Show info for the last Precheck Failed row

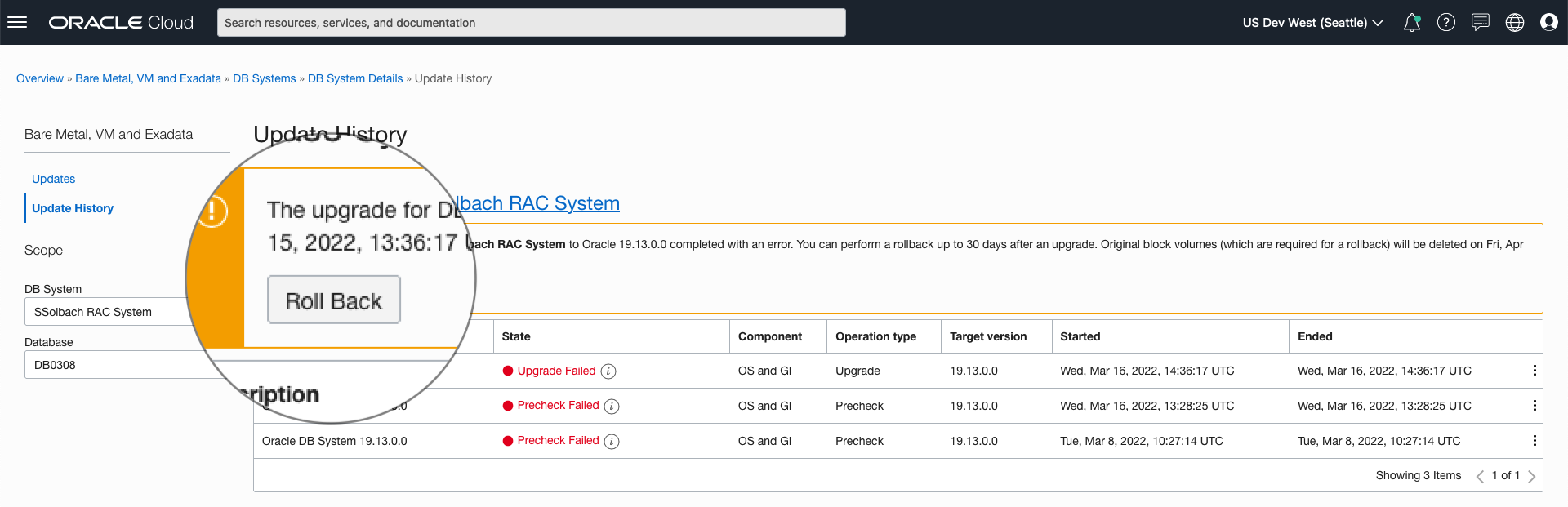coord(612,442)
